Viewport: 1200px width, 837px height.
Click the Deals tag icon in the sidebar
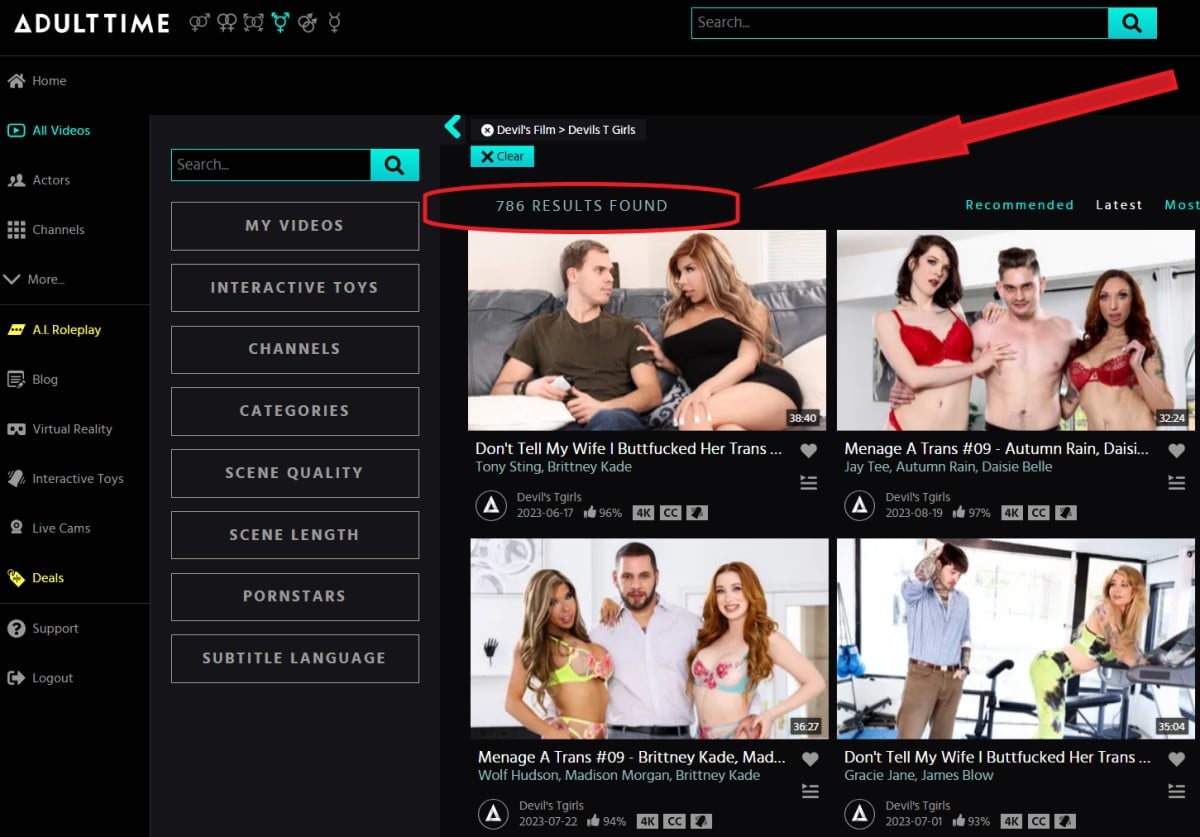click(x=16, y=578)
